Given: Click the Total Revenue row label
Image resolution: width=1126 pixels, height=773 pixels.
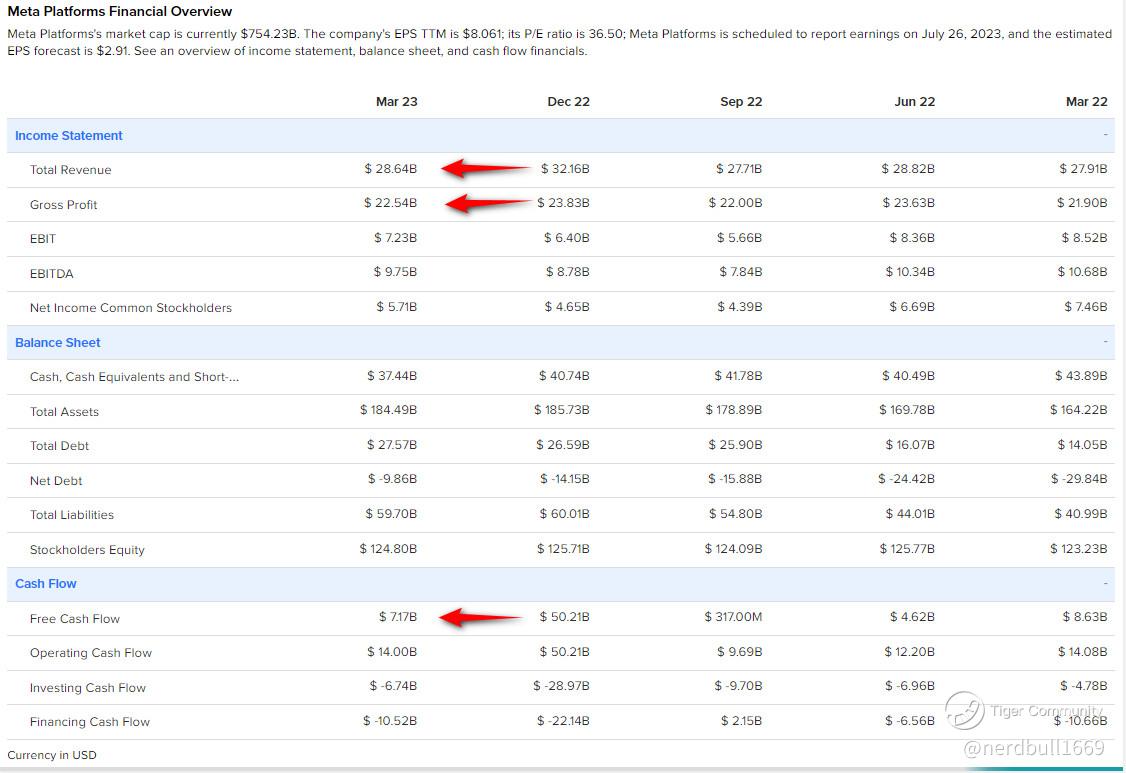Looking at the screenshot, I should click(70, 170).
